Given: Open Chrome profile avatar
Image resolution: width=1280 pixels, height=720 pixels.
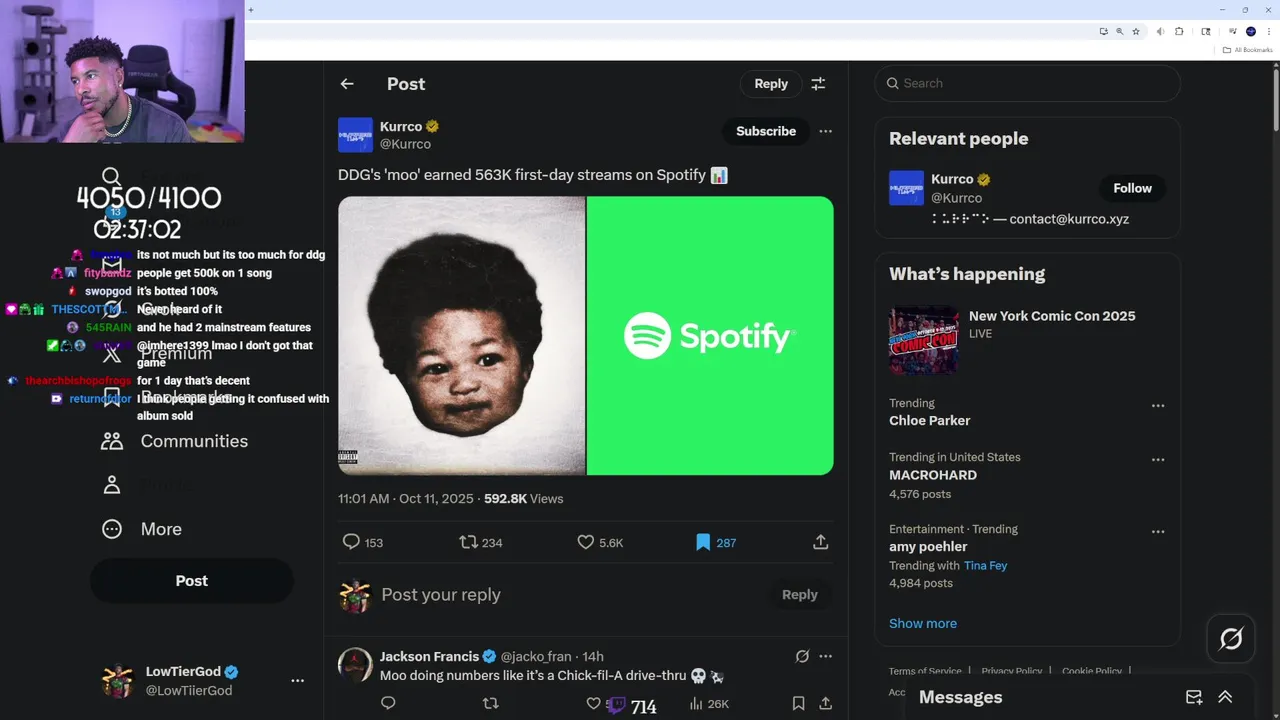Looking at the screenshot, I should click(1250, 32).
